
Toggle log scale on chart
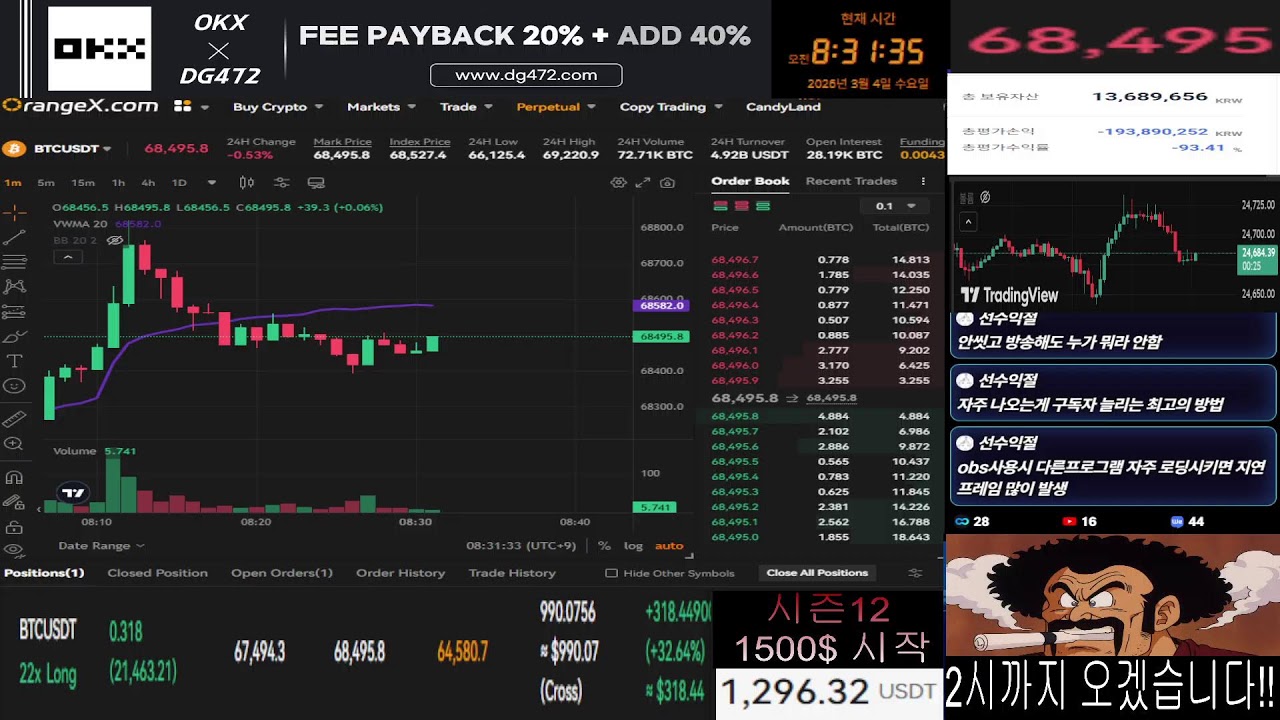tap(633, 546)
